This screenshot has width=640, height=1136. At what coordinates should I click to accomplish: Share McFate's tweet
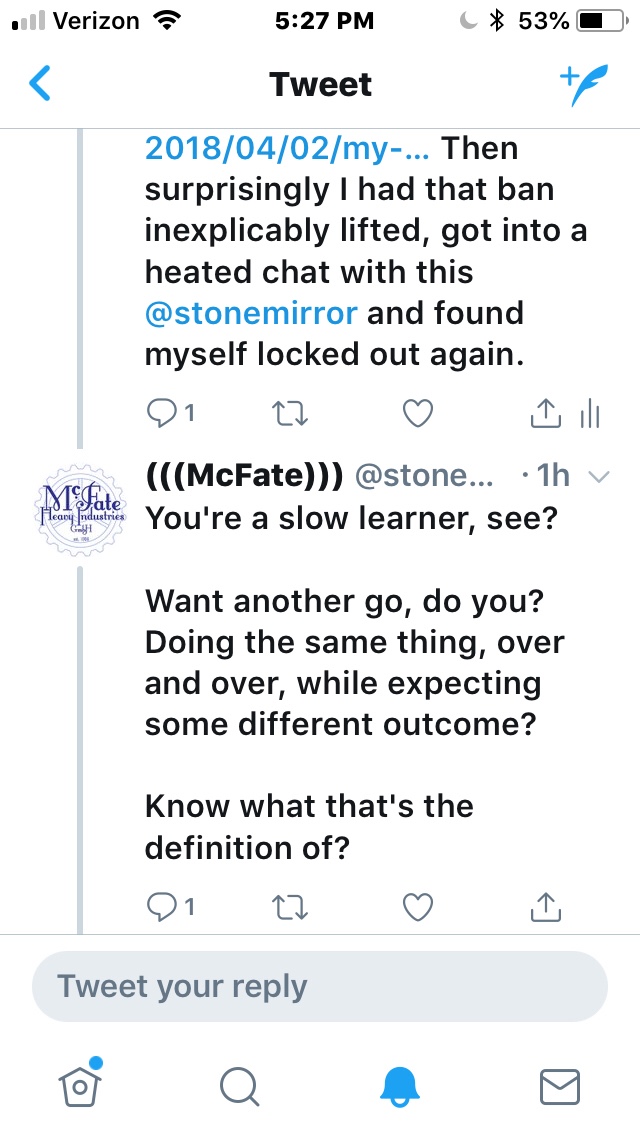coord(545,906)
